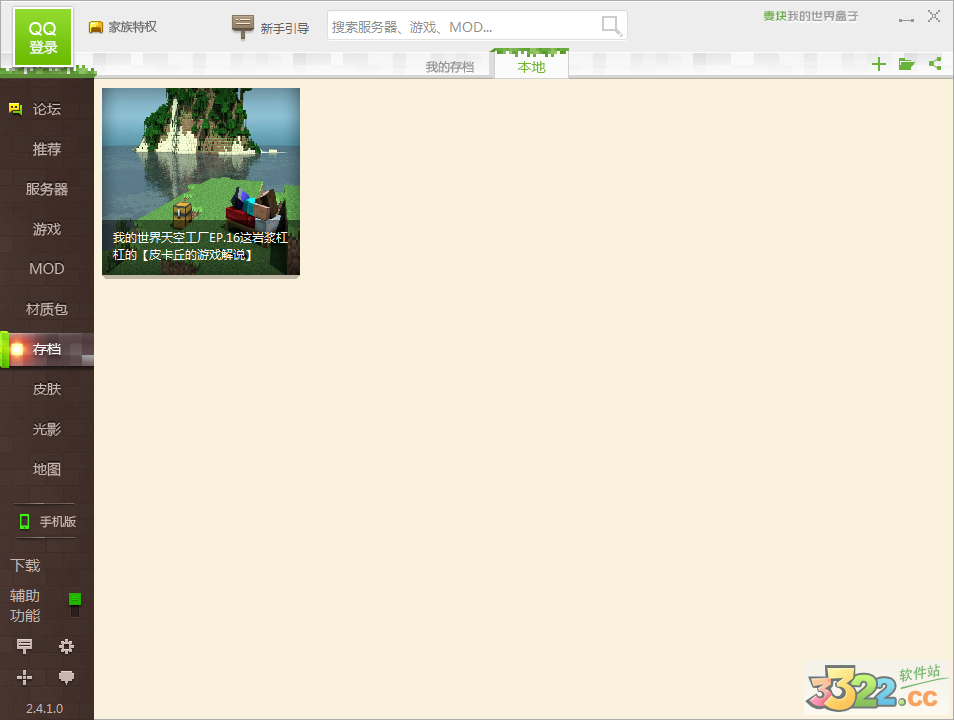954x720 pixels.
Task: Click the speech bubble feedback icon
Action: point(66,677)
